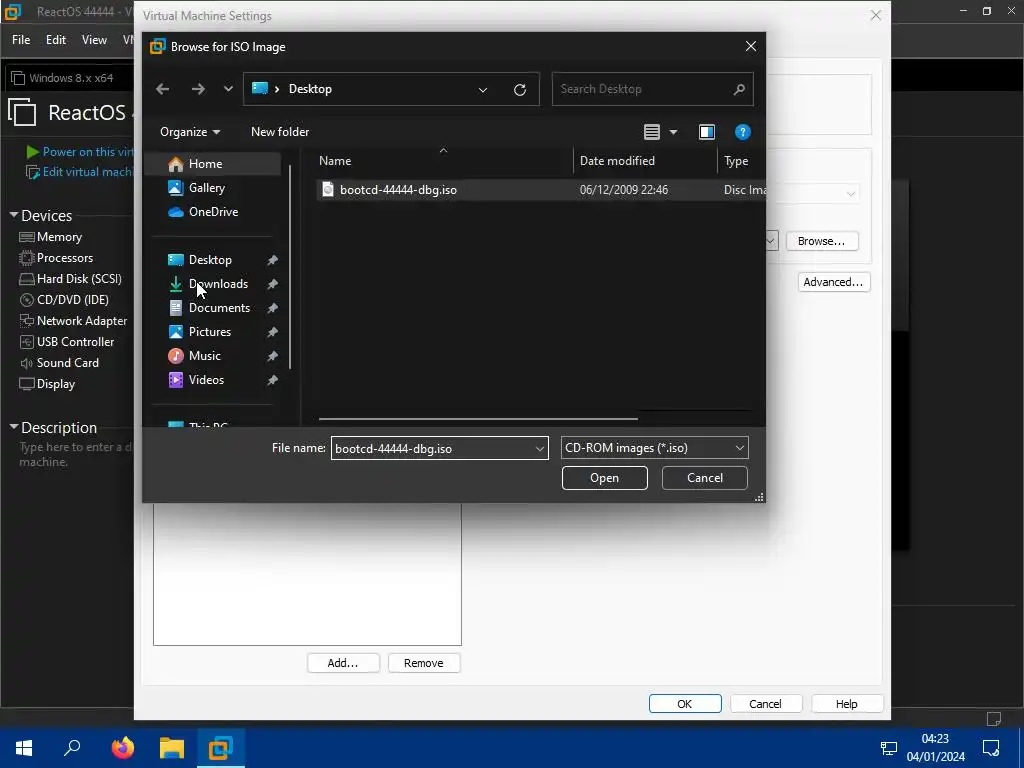This screenshot has height=768, width=1024.
Task: Click Remove in Virtual Machine Settings
Action: [x=424, y=663]
